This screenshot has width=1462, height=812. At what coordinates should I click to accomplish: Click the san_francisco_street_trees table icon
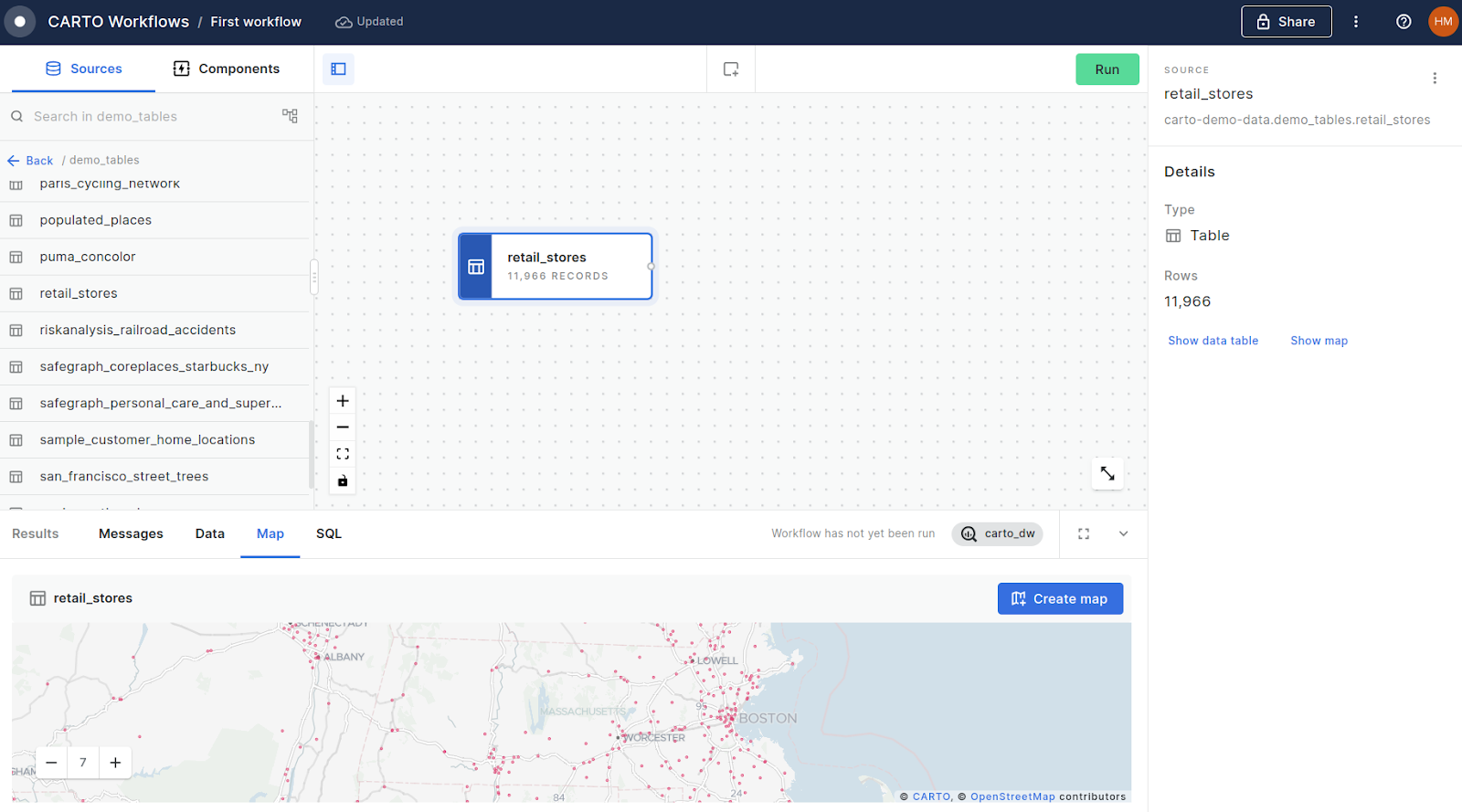point(16,477)
